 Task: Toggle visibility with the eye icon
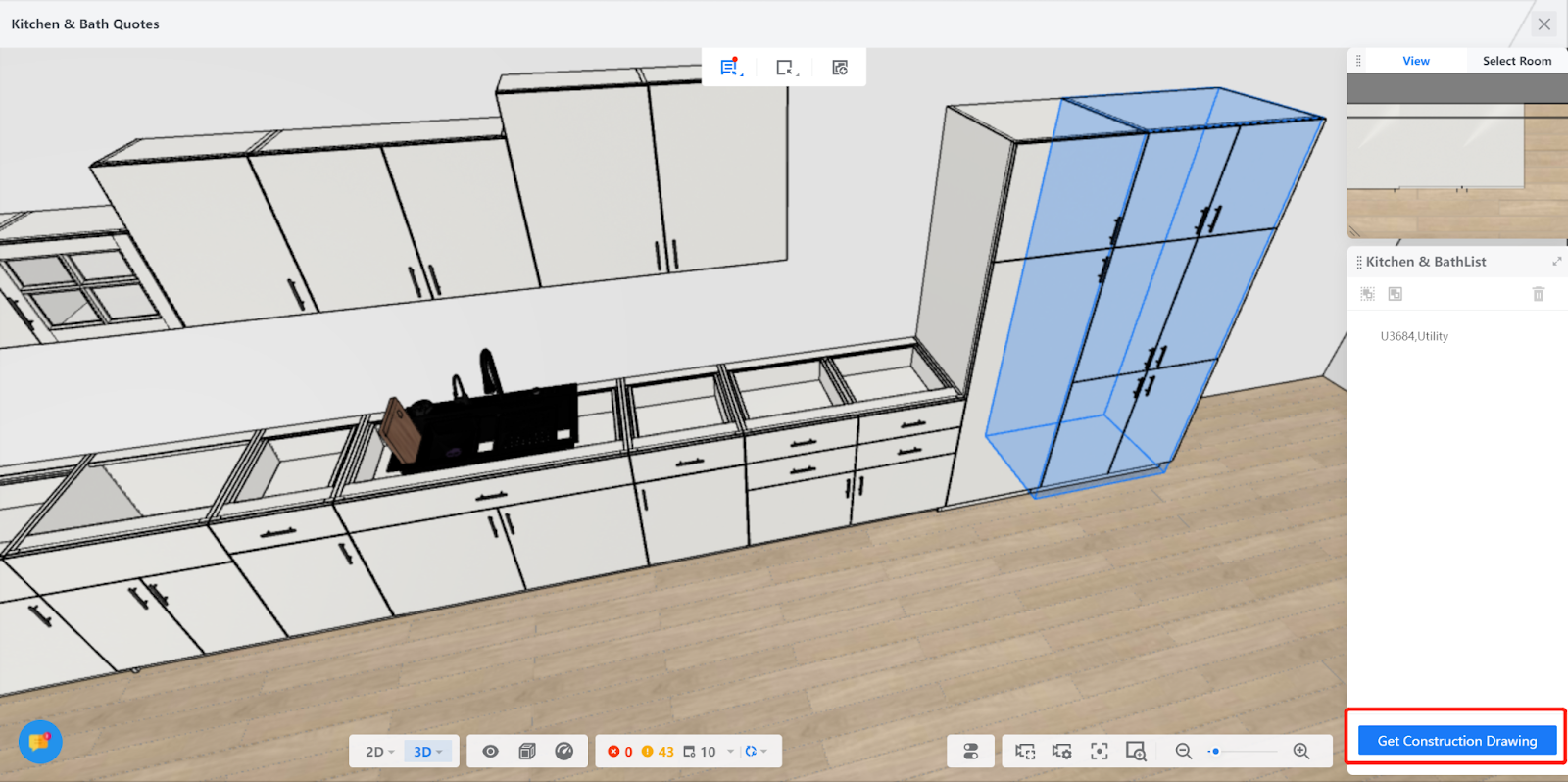tap(491, 752)
